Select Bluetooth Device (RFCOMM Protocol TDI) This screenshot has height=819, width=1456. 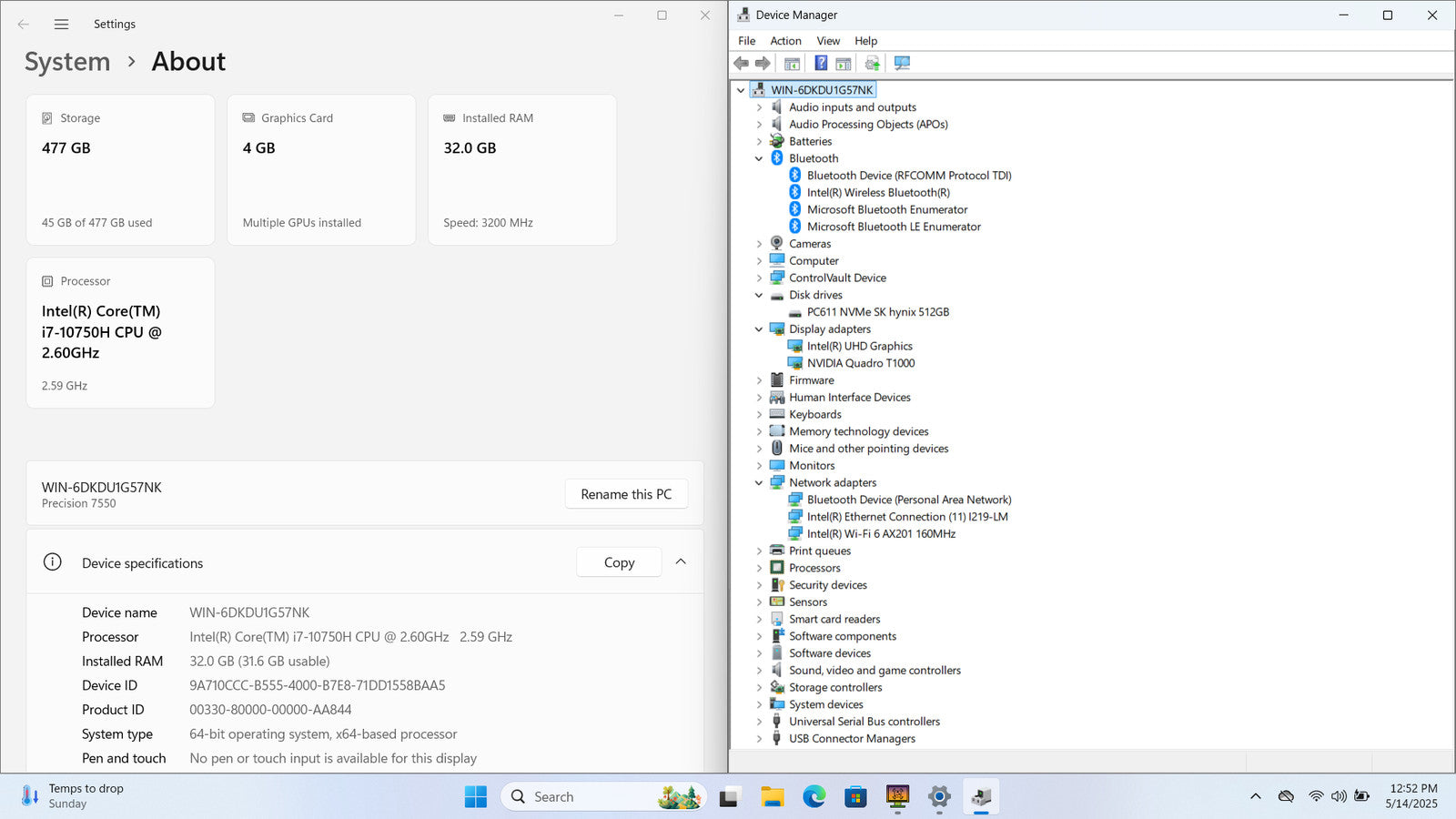(909, 176)
